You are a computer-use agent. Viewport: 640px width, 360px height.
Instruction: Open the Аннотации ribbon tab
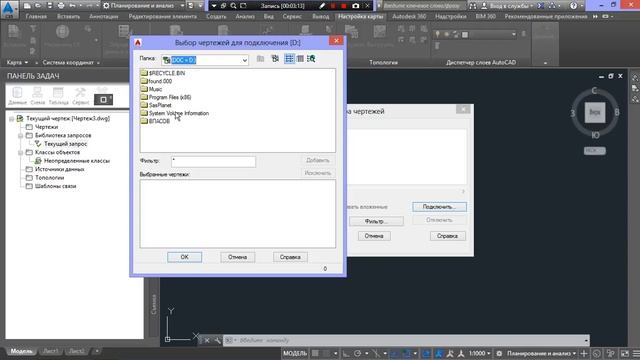click(104, 17)
